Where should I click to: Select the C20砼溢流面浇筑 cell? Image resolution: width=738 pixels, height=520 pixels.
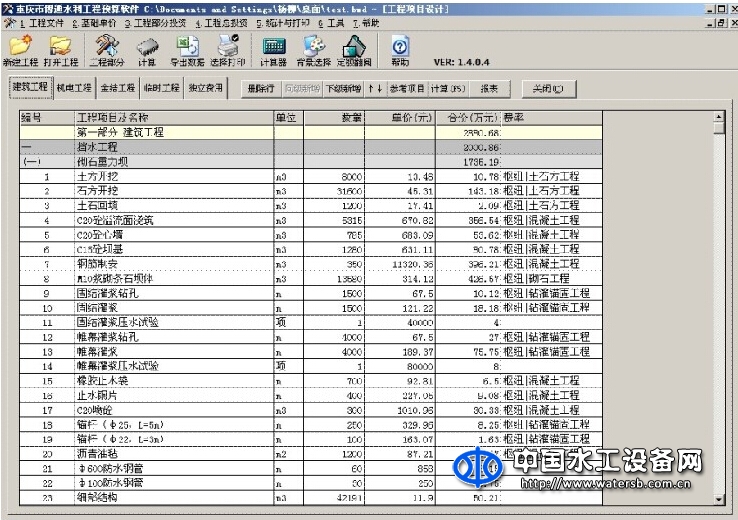point(174,220)
